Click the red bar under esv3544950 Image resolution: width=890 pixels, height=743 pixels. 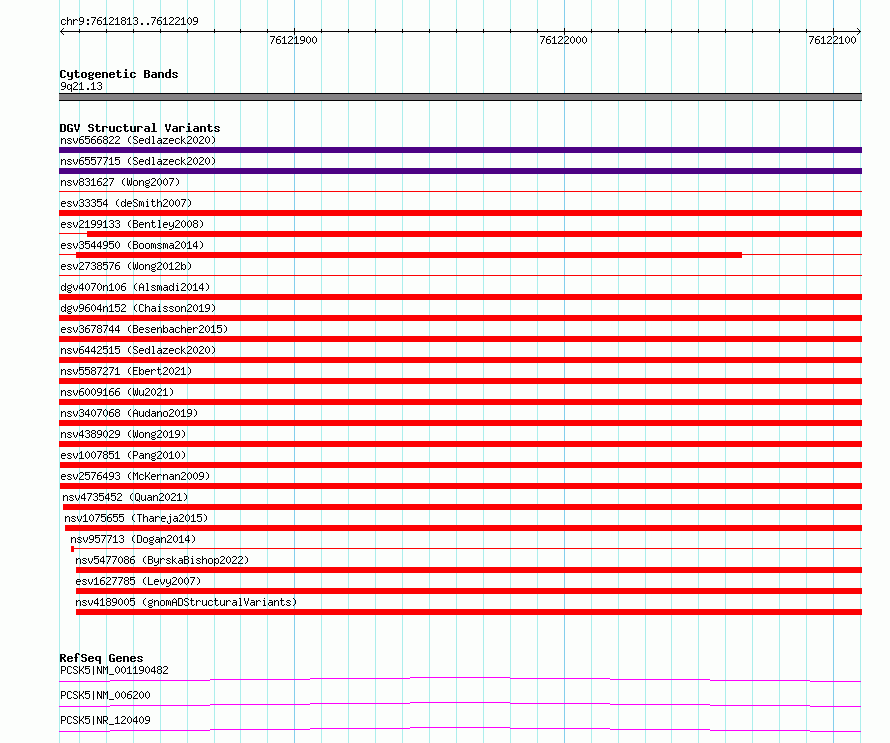(x=409, y=255)
